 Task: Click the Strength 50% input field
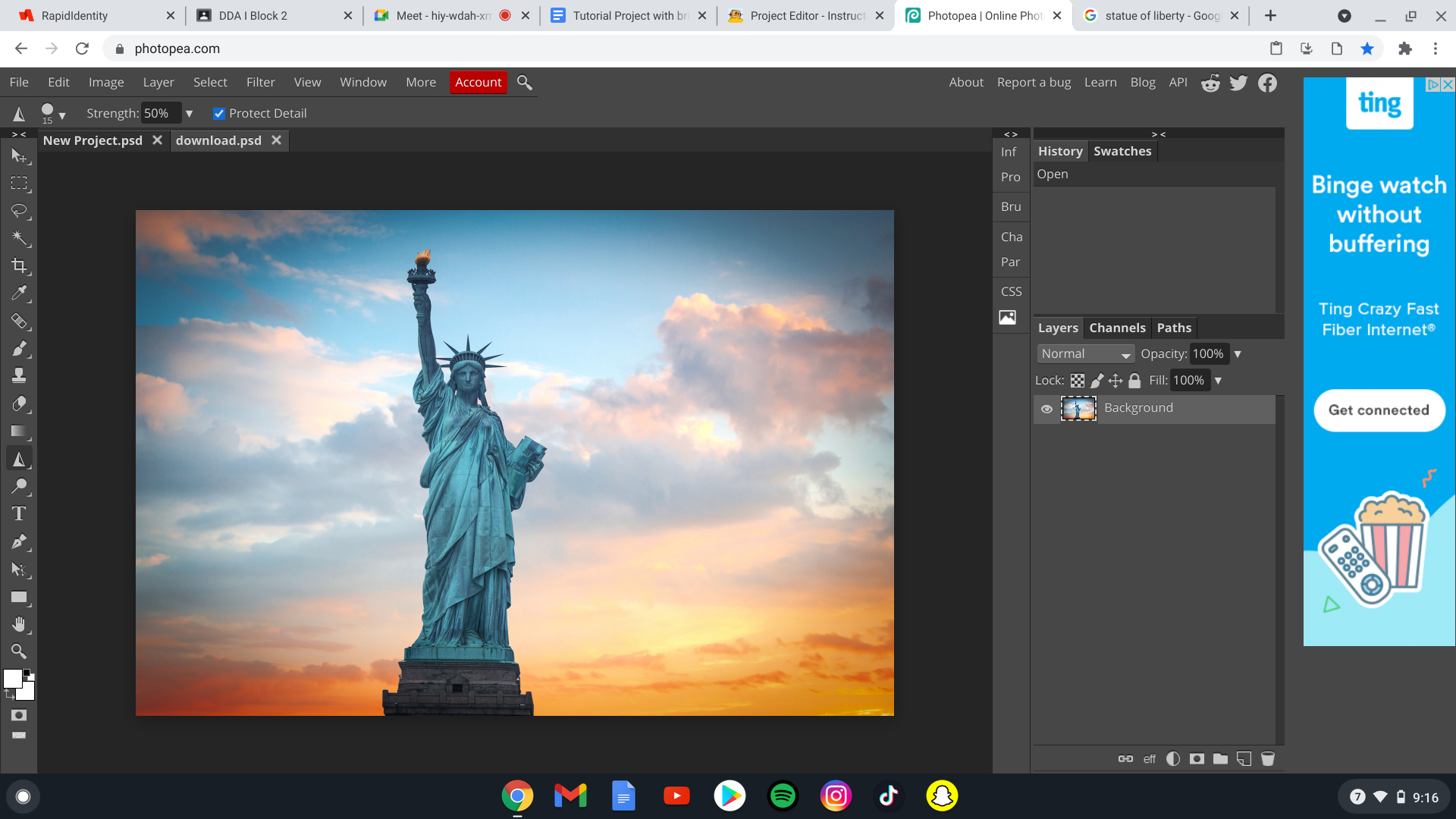pyautogui.click(x=162, y=114)
